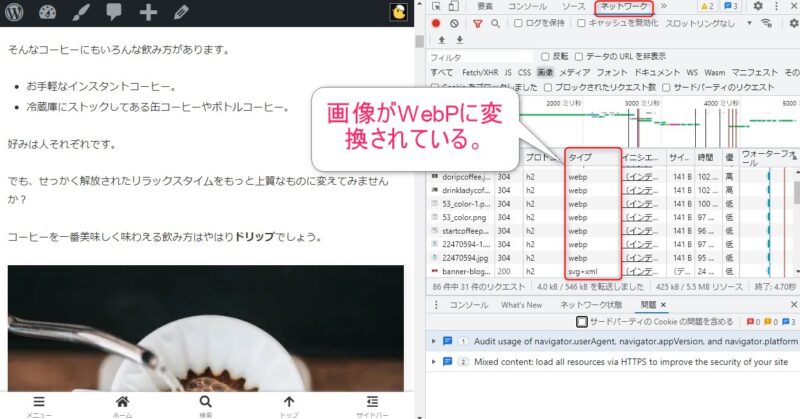
Task: Open the ネットワーク状態 drawer tab
Action: pyautogui.click(x=590, y=305)
